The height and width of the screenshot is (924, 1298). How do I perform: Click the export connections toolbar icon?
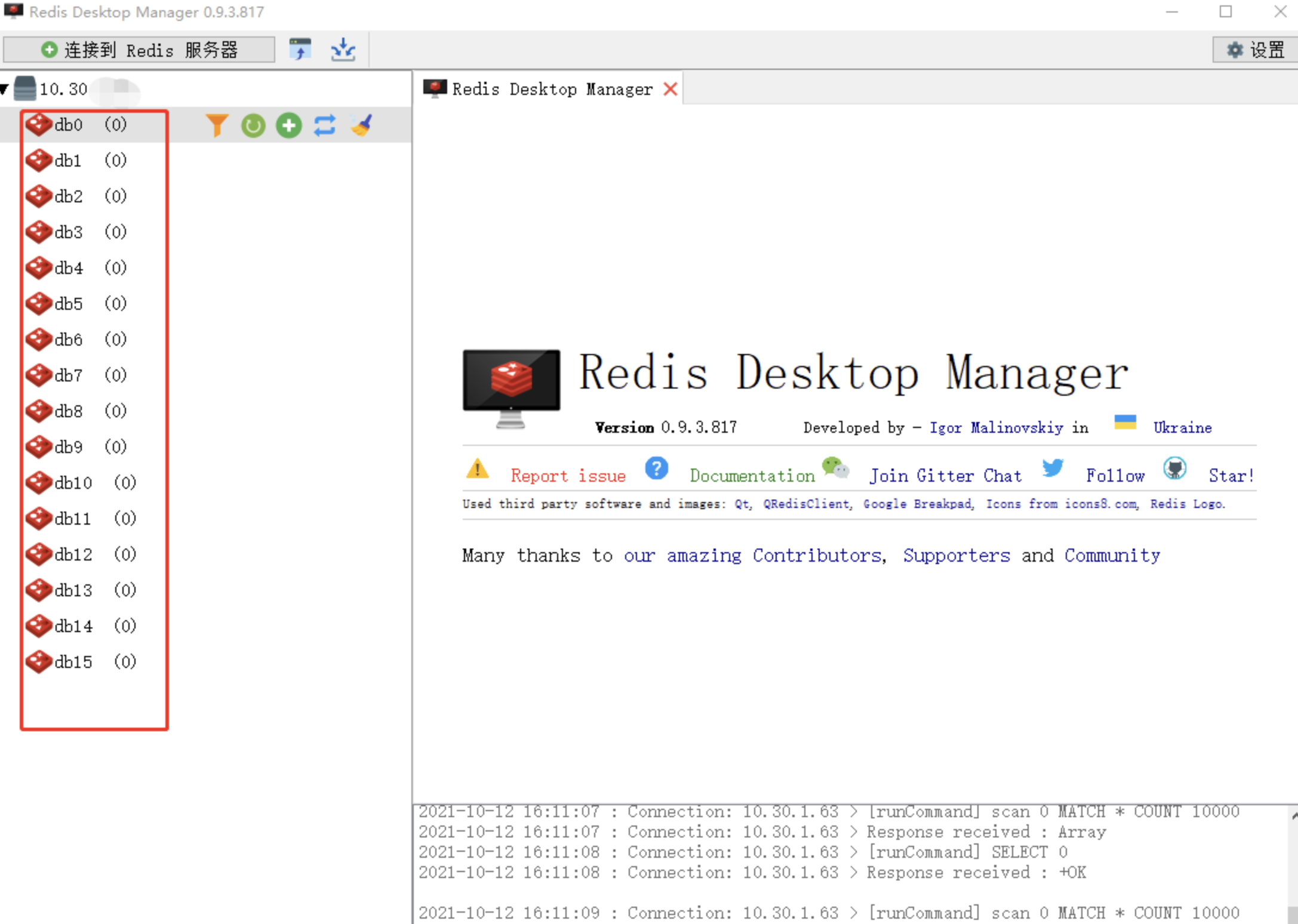(343, 49)
